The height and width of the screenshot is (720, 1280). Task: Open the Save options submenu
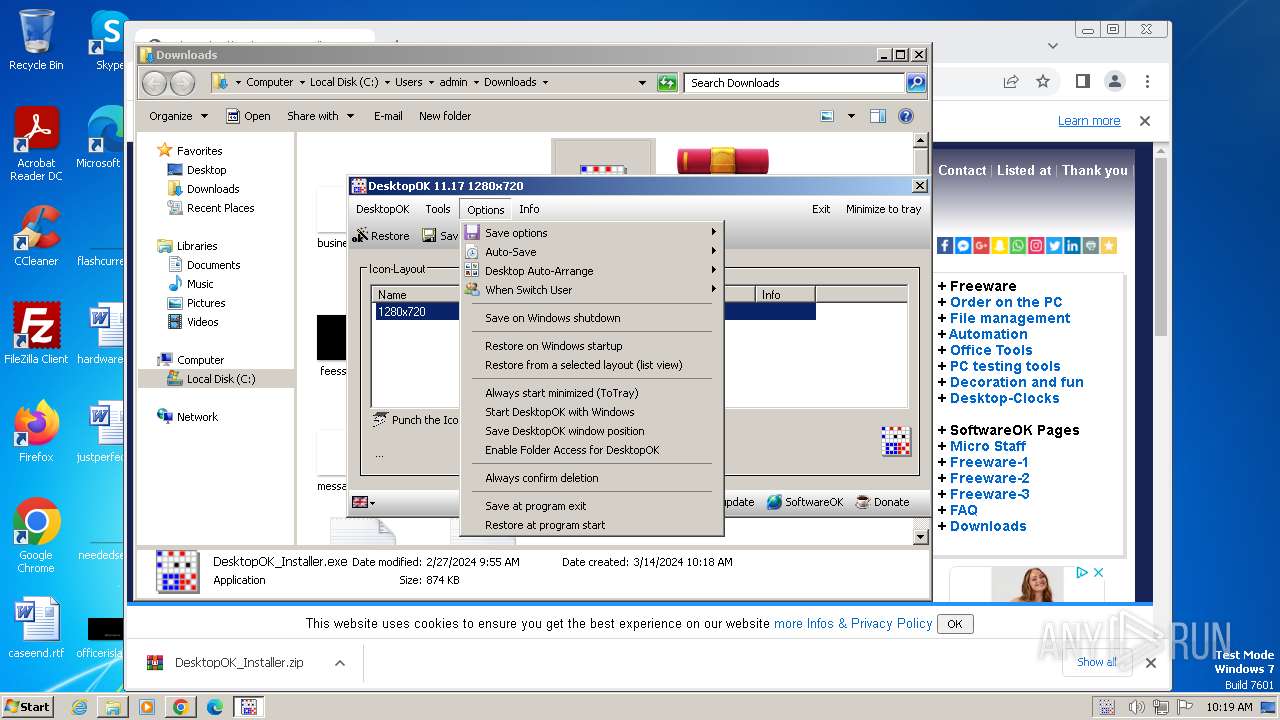(x=591, y=233)
